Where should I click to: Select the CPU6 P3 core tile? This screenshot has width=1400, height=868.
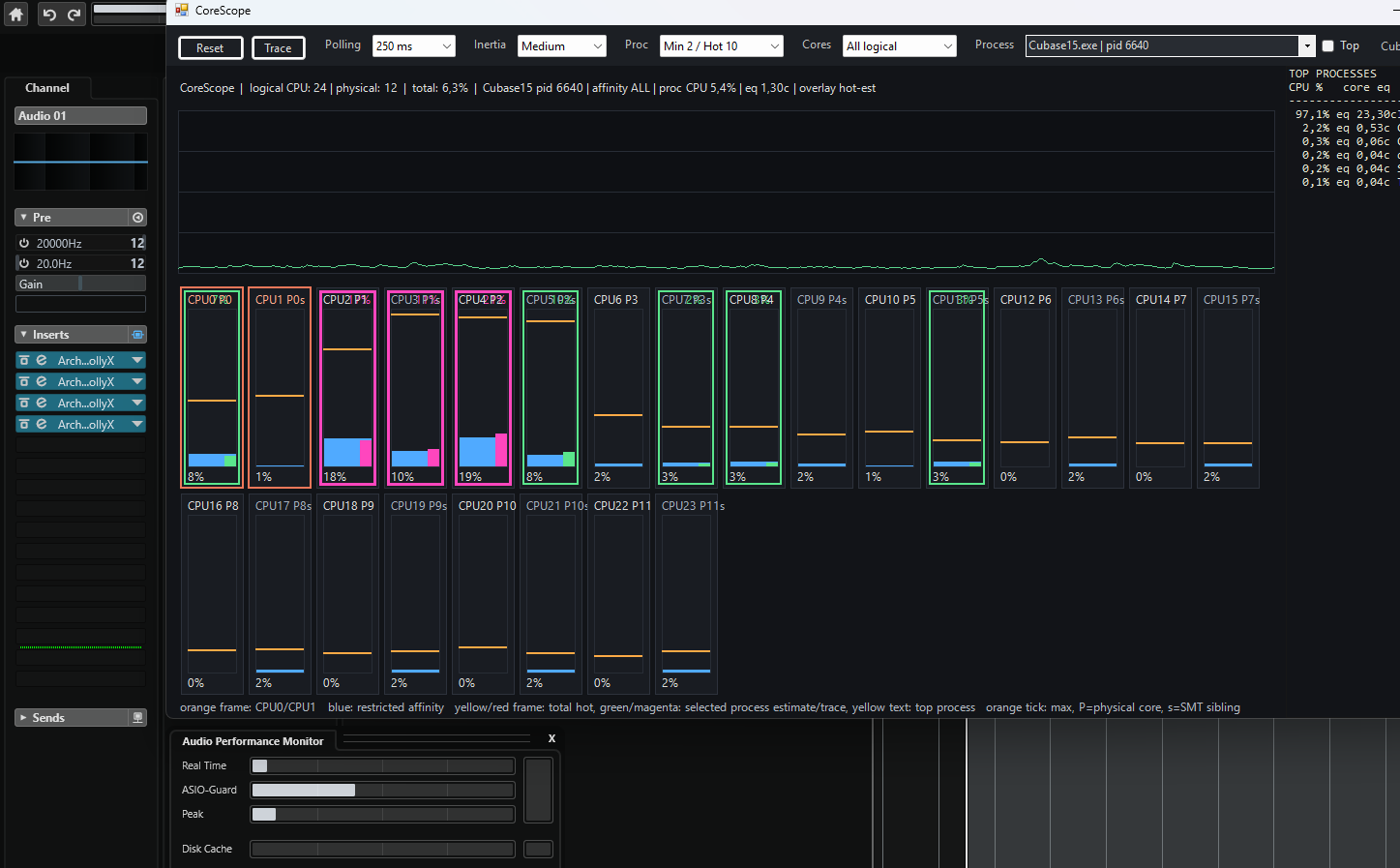618,387
